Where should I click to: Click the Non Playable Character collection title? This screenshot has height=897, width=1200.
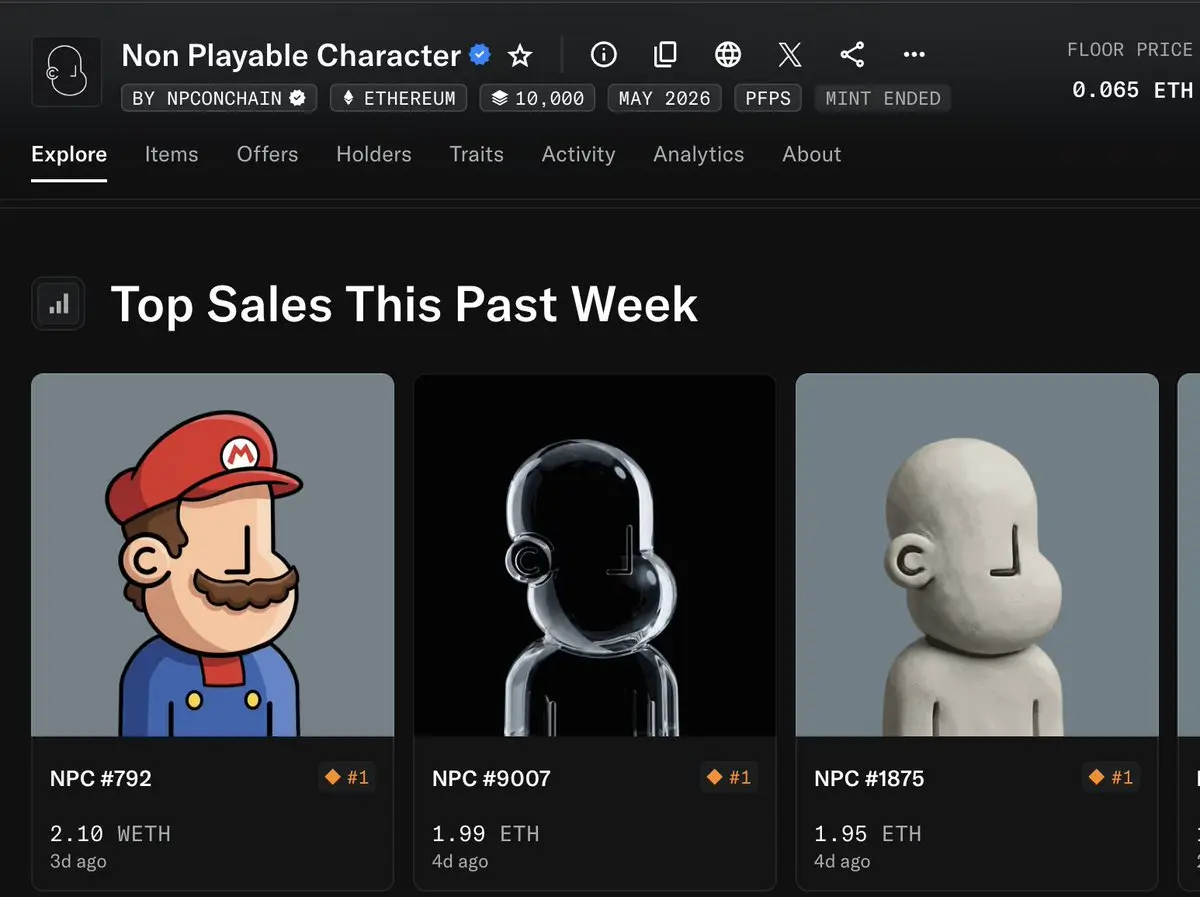click(291, 55)
